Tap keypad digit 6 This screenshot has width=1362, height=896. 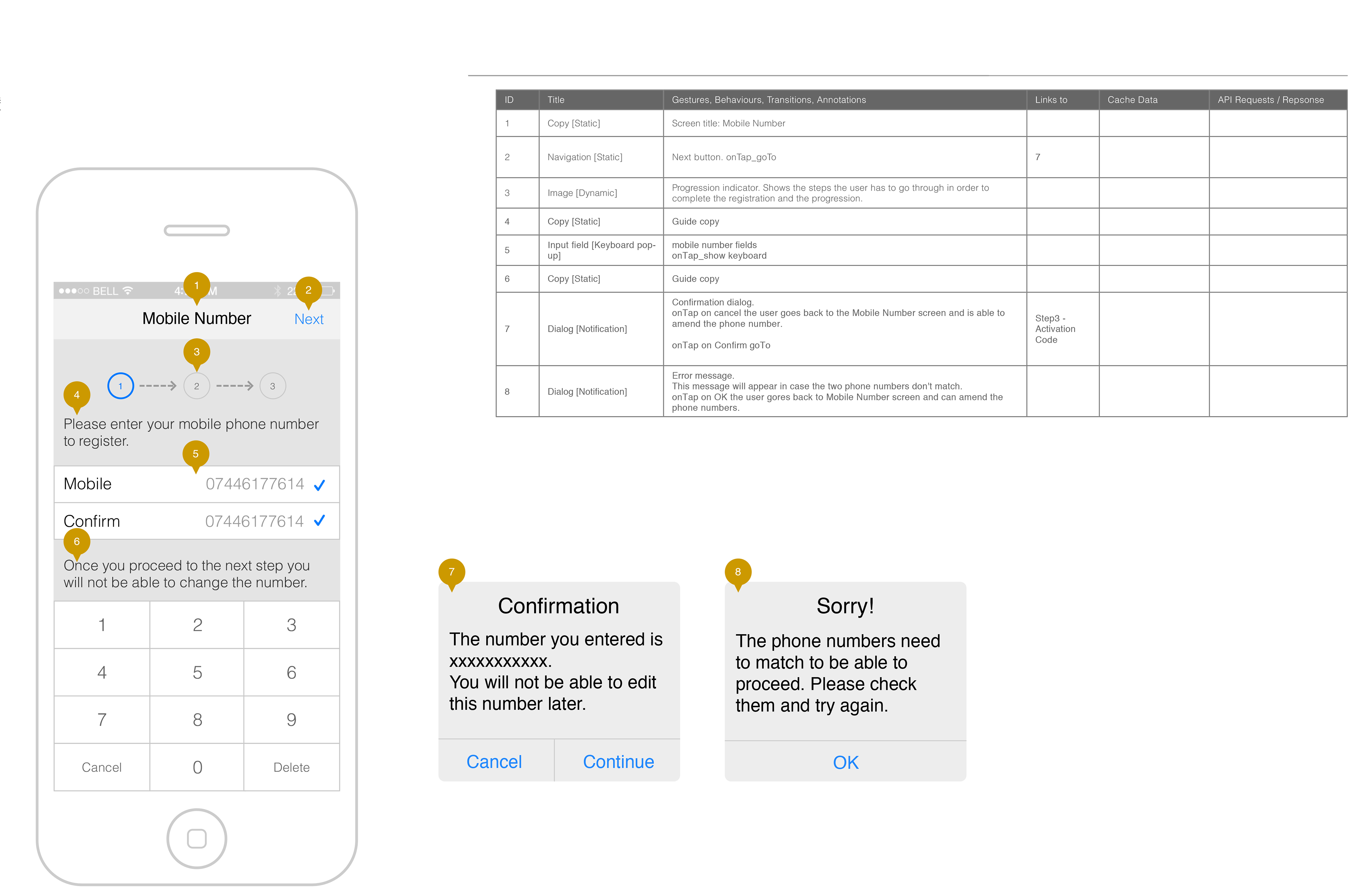click(292, 672)
